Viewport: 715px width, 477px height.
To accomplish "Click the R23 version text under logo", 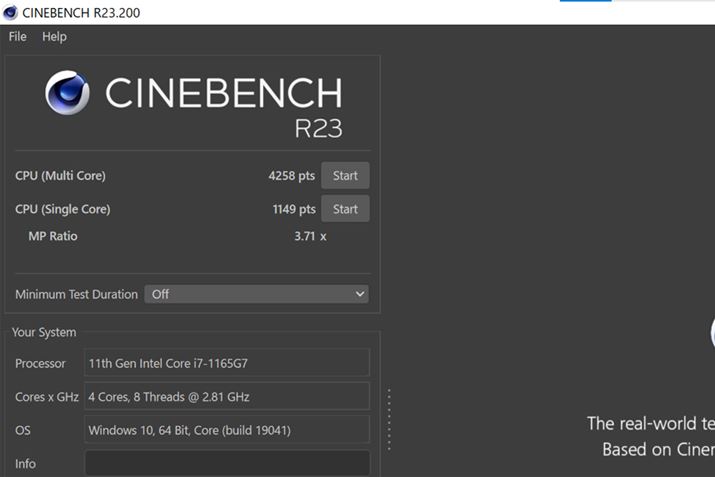I will (x=318, y=129).
